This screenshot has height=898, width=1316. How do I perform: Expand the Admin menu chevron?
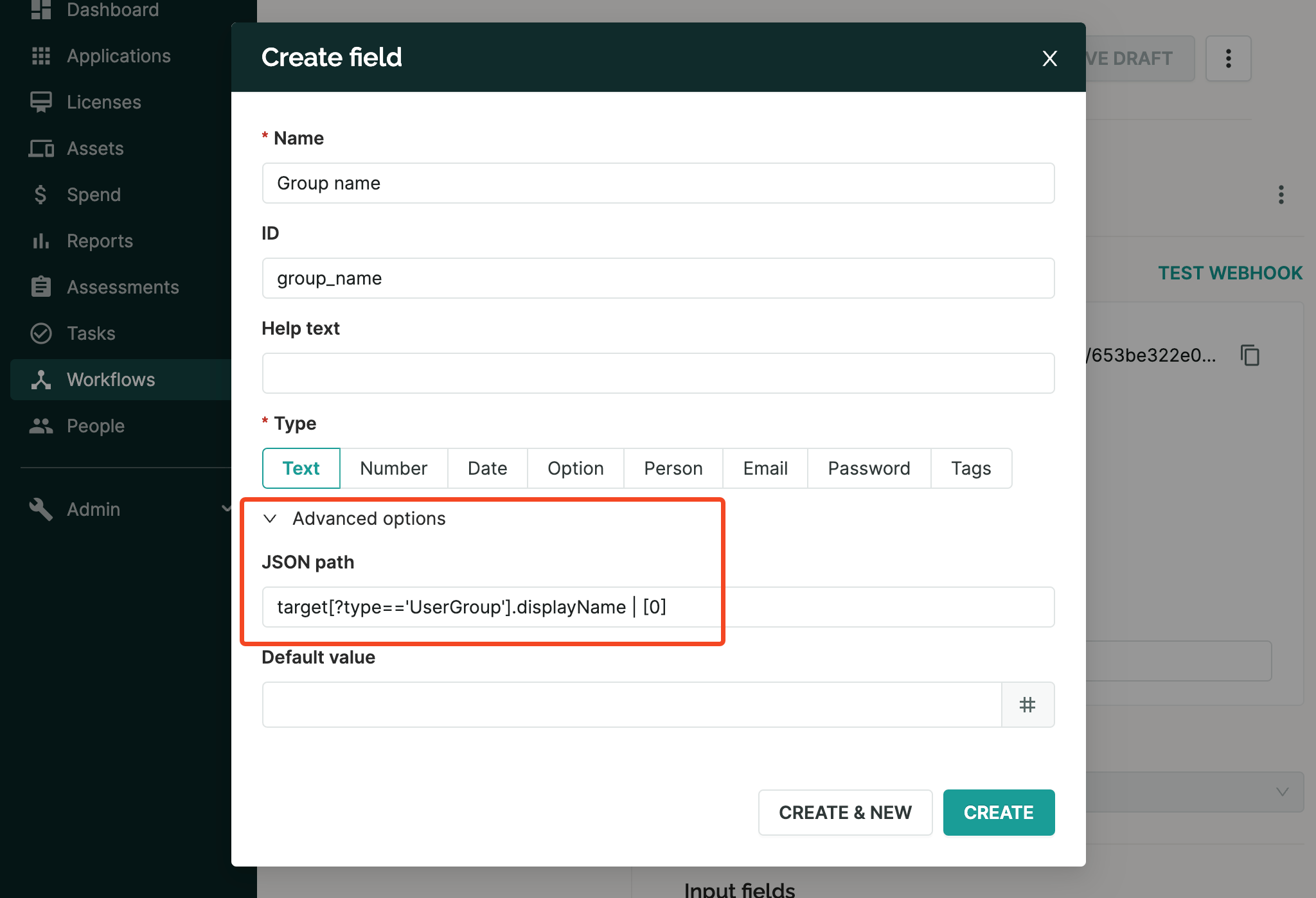[x=226, y=508]
